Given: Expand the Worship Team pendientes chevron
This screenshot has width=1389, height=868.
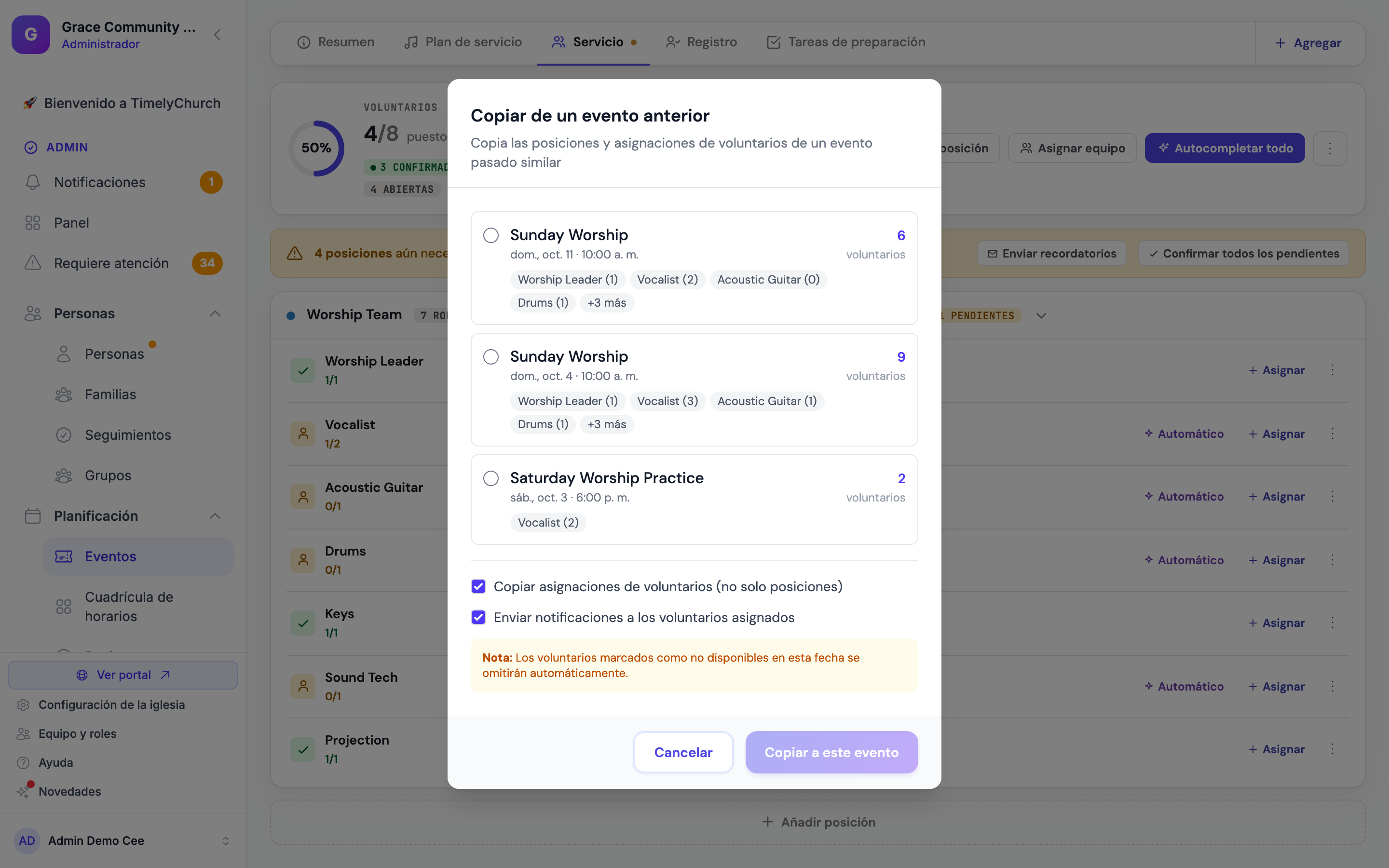Looking at the screenshot, I should click(x=1041, y=316).
